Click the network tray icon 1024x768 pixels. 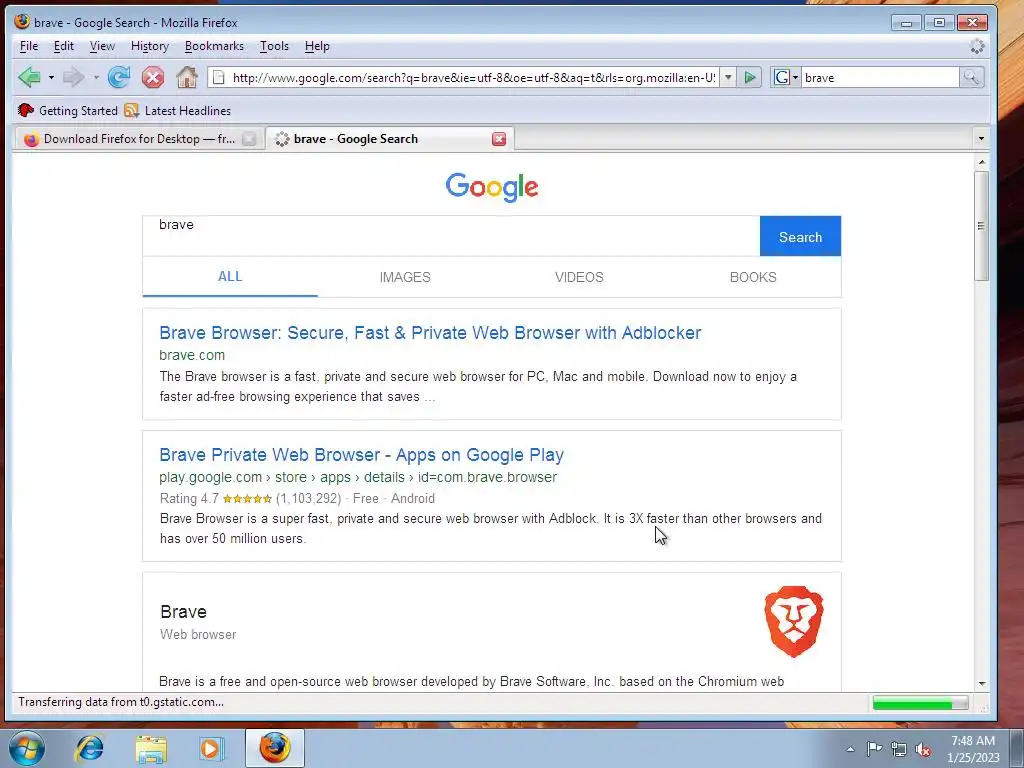(899, 749)
